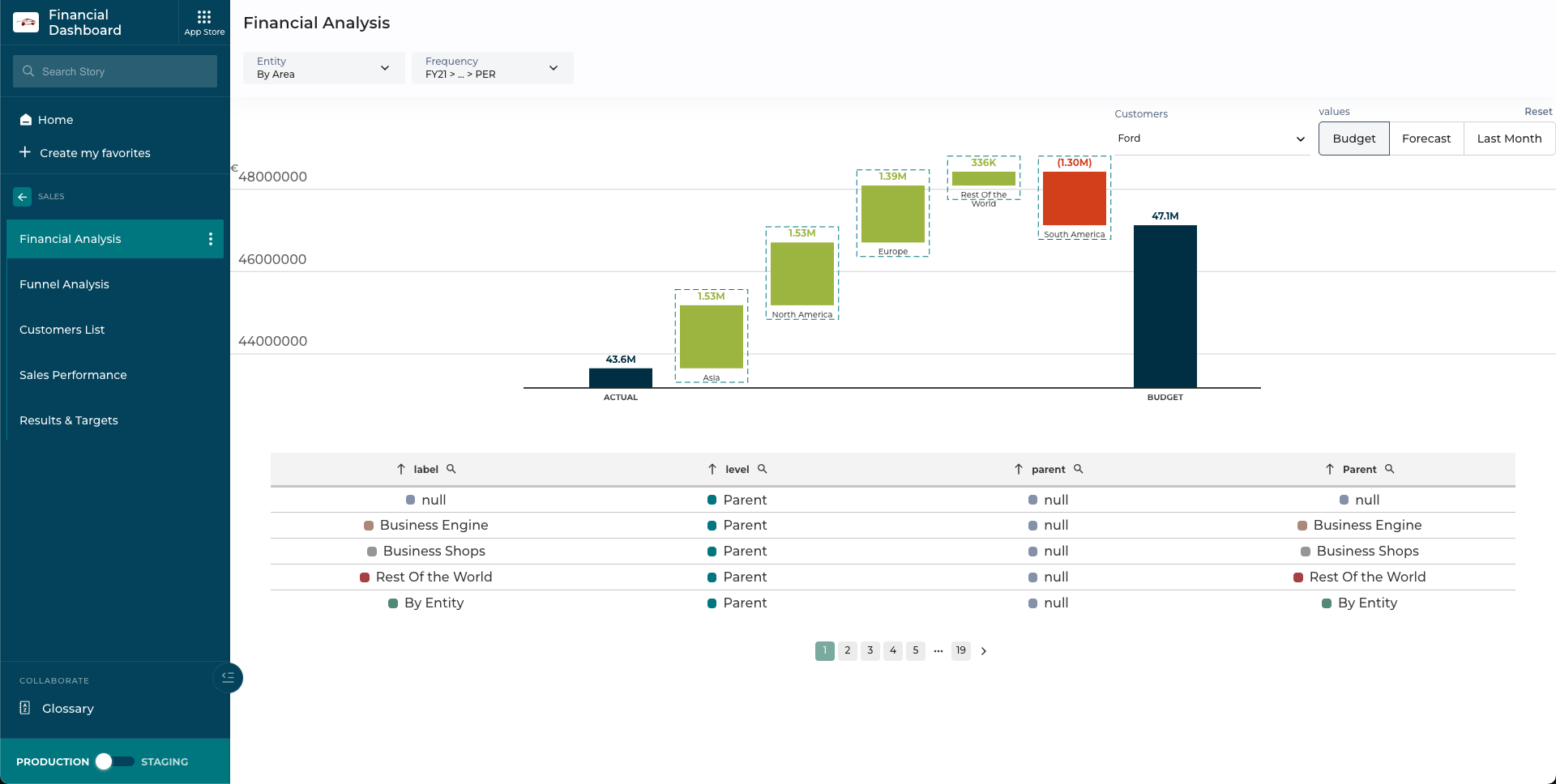The height and width of the screenshot is (784, 1556).
Task: Sort the Parent column using its arrow
Action: click(1329, 469)
